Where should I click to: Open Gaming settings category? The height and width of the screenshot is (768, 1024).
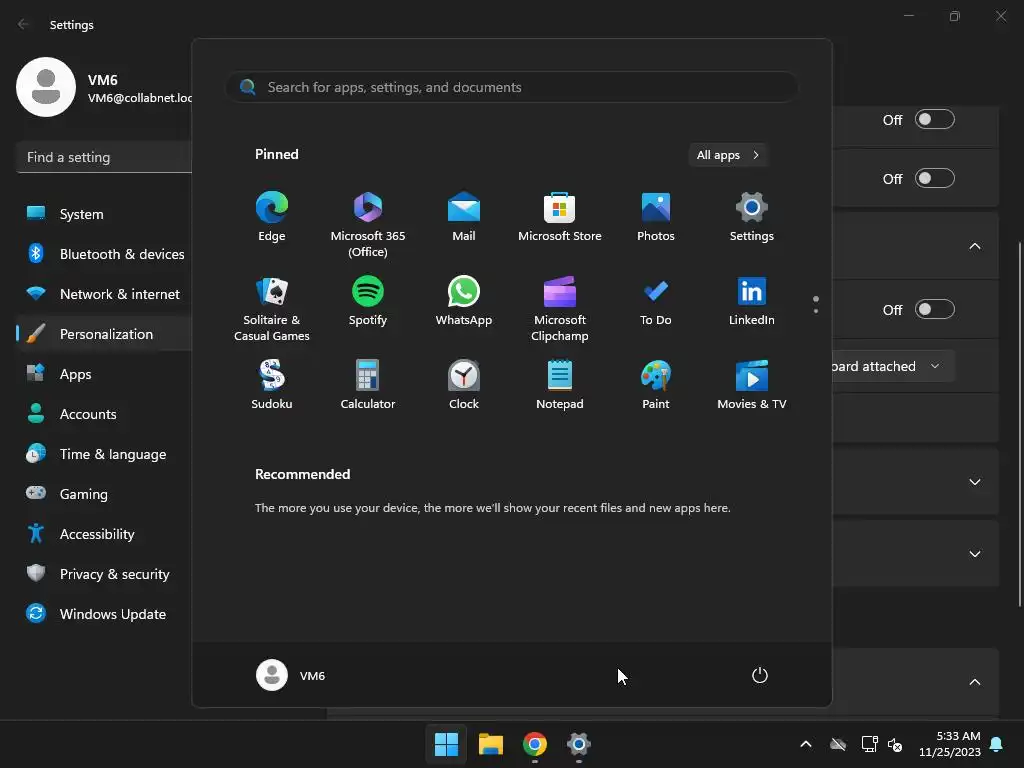[104, 494]
